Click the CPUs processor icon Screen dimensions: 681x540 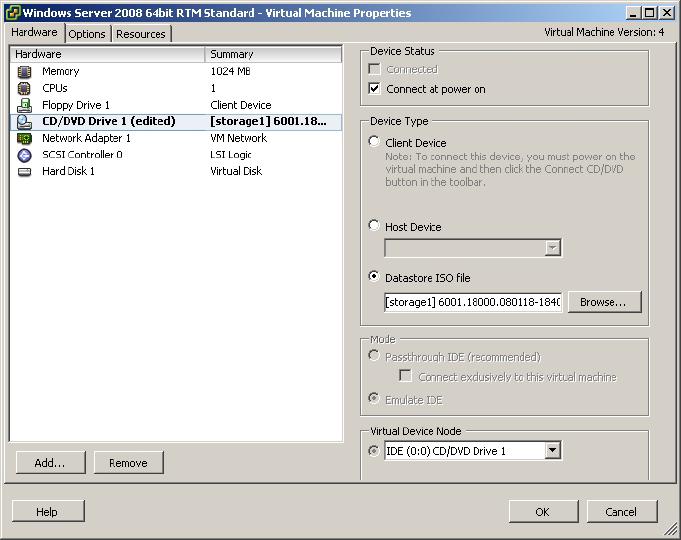pyautogui.click(x=24, y=89)
